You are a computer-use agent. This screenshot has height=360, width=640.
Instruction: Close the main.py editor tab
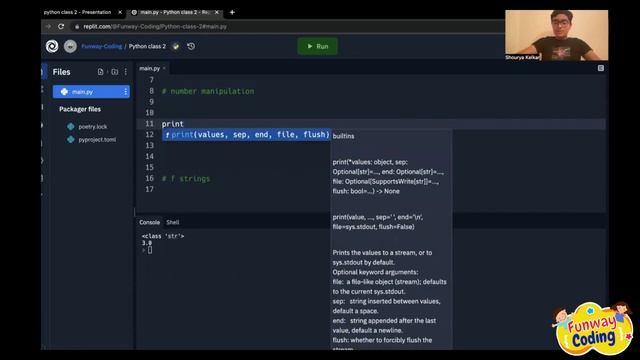click(164, 68)
